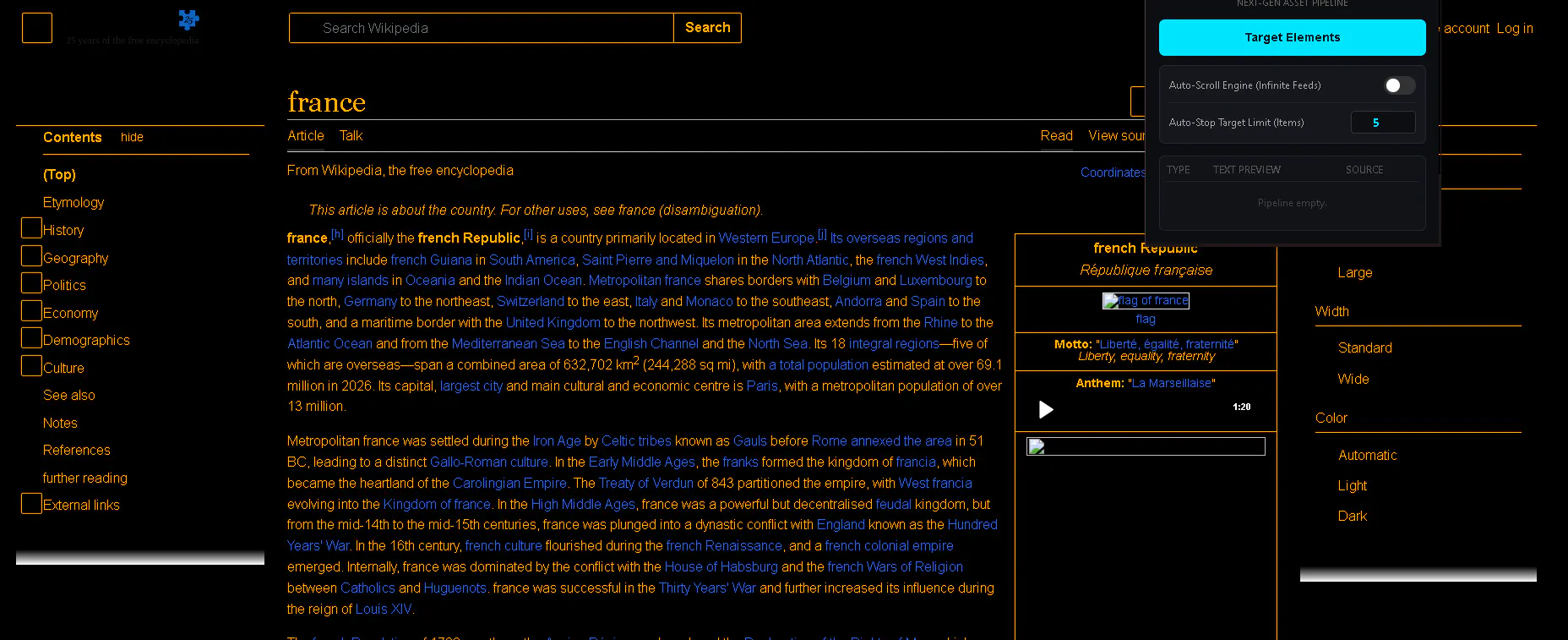Switch to the Talk tab

[x=351, y=135]
